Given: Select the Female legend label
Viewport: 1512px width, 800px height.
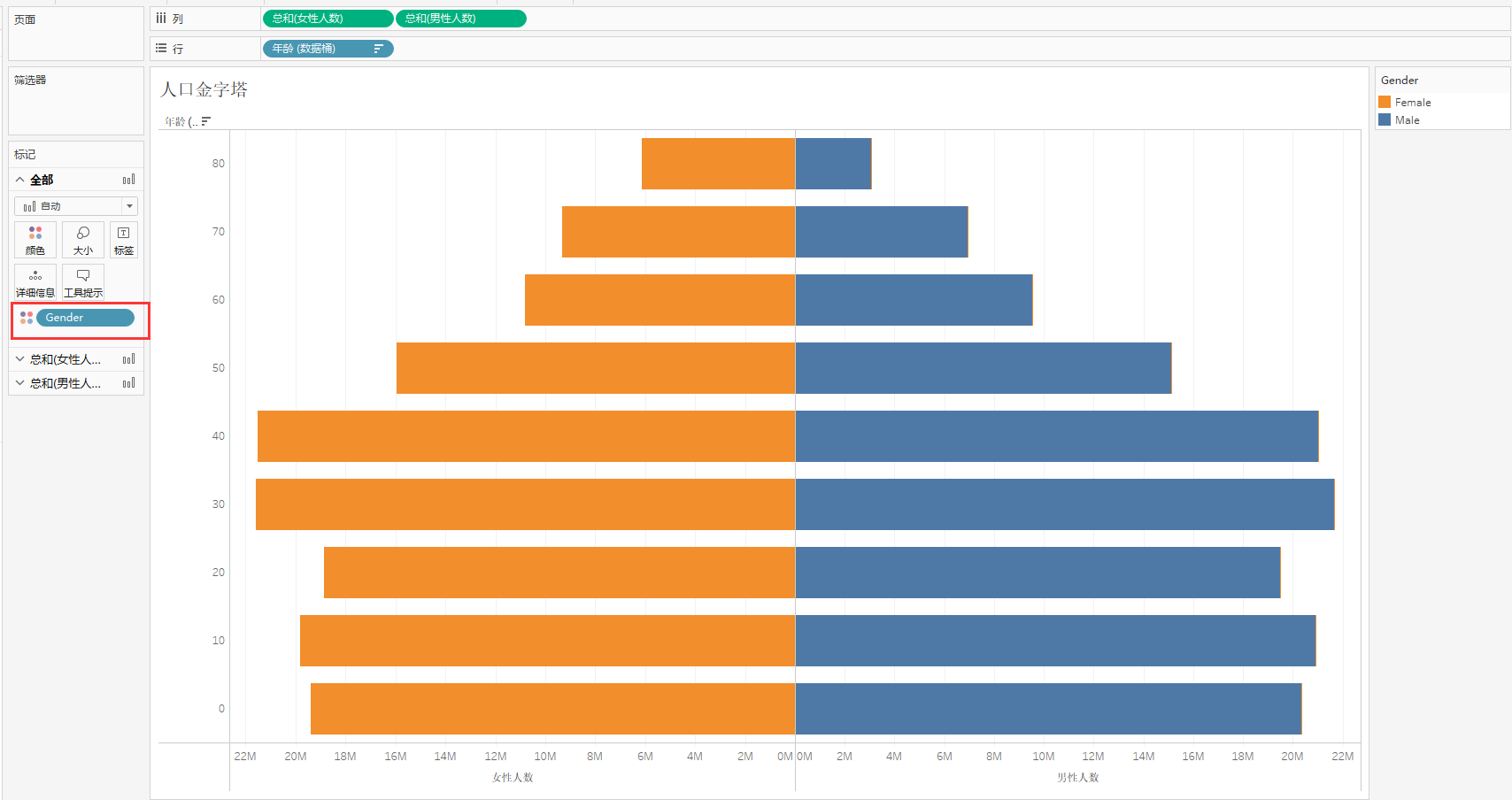Looking at the screenshot, I should (1413, 103).
